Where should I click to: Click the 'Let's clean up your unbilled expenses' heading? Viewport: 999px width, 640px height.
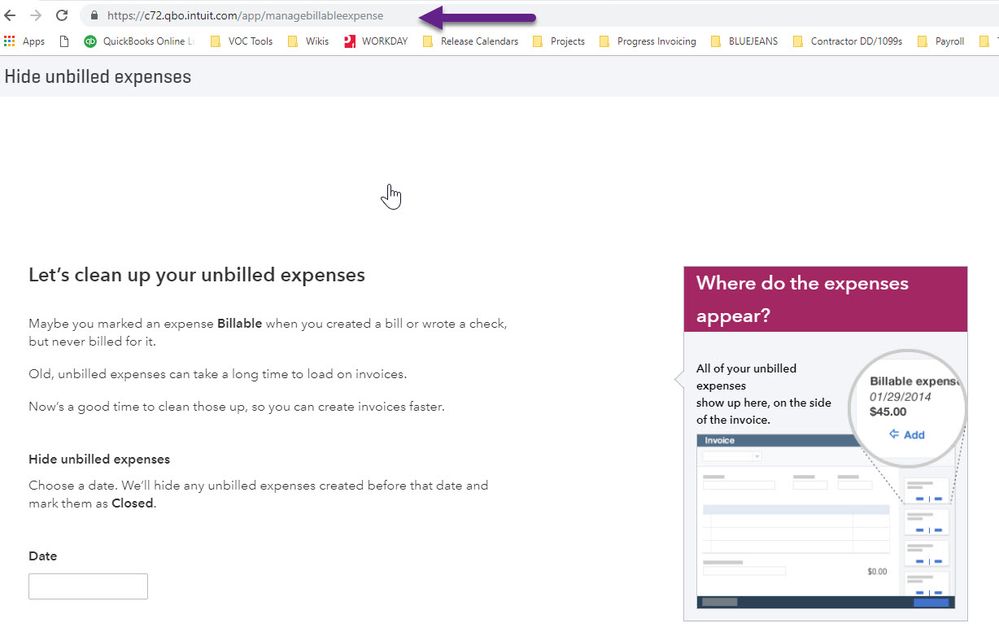[x=197, y=275]
